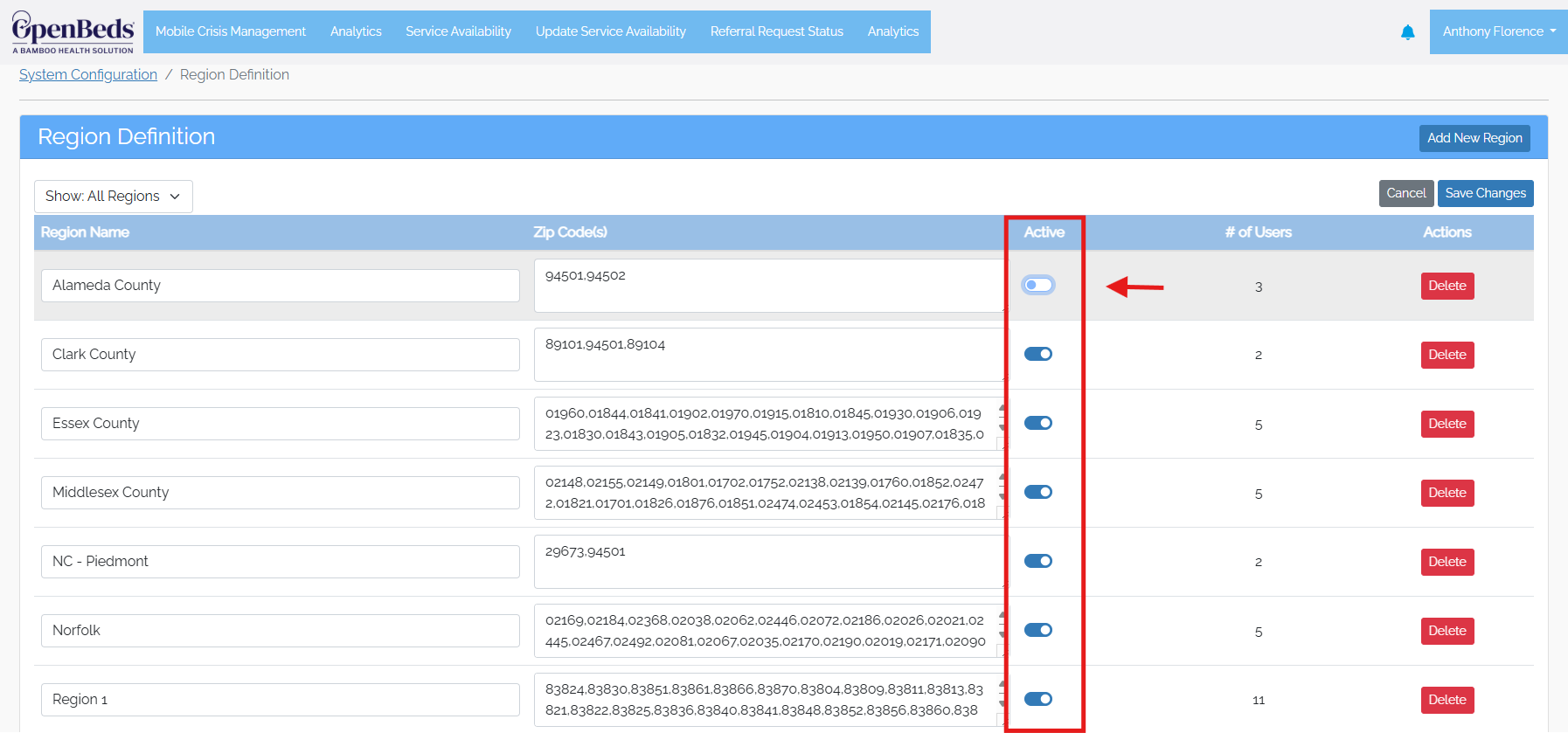
Task: Expand the Anthony Florence user menu
Action: pos(1498,31)
